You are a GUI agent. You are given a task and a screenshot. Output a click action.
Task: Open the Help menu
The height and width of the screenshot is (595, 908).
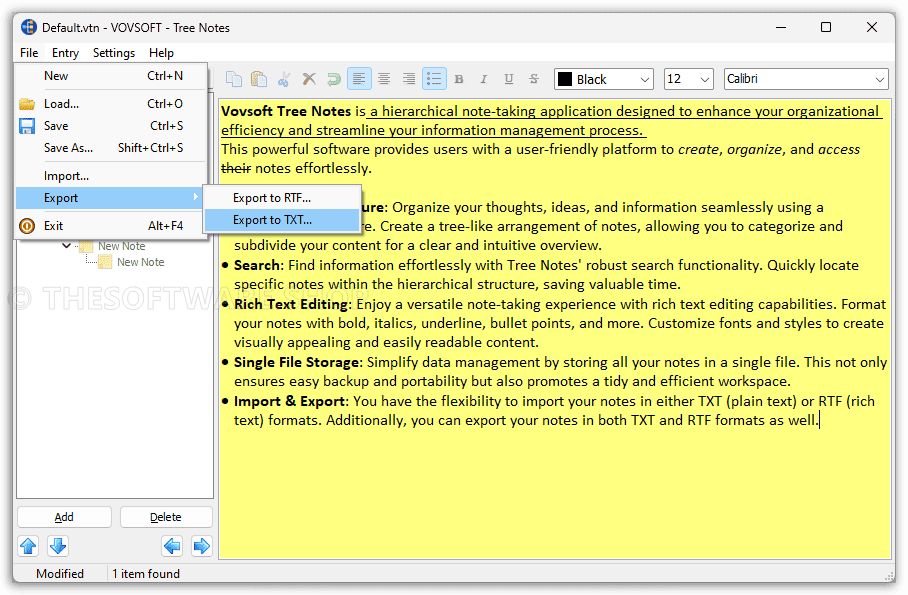pos(161,53)
